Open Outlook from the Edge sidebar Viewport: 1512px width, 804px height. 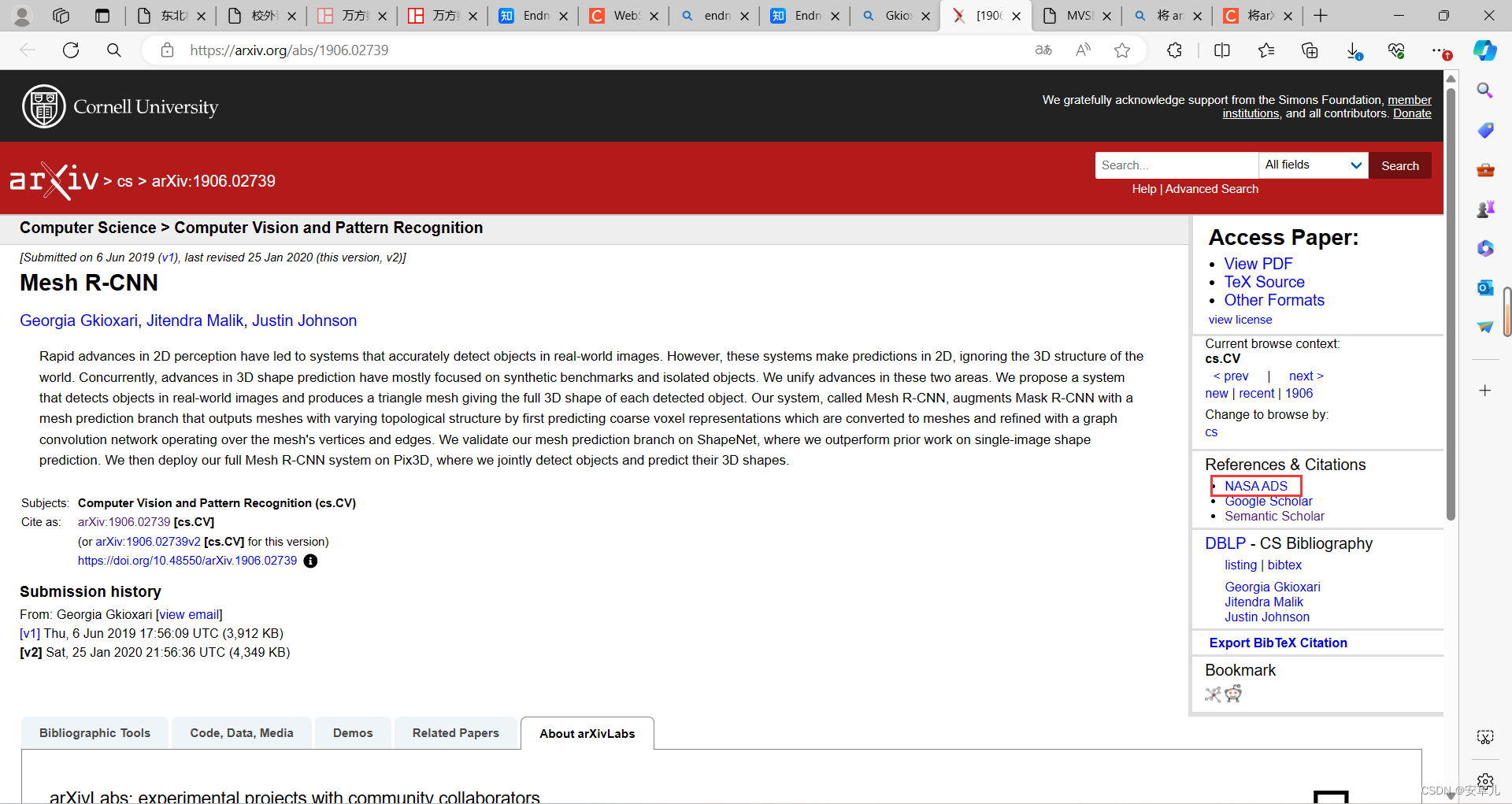point(1485,287)
